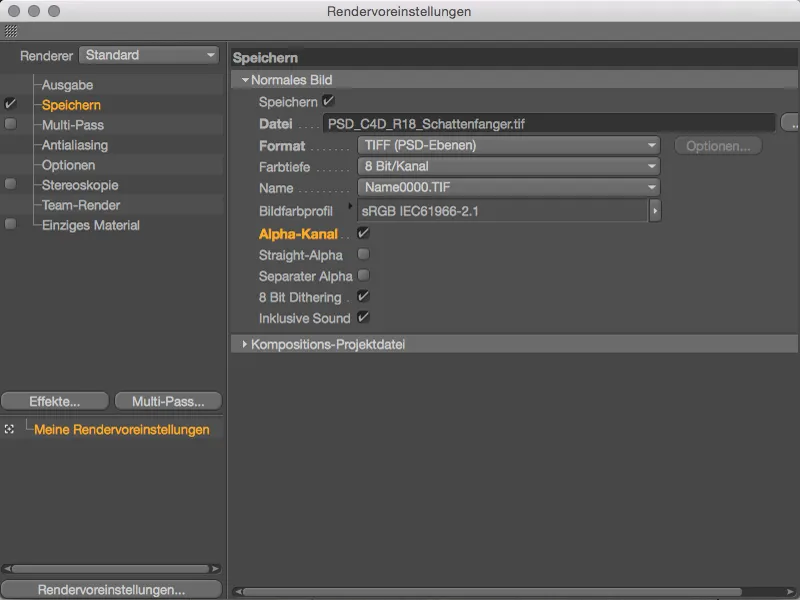
Task: Select Team-Render in the settings list
Action: [x=81, y=205]
